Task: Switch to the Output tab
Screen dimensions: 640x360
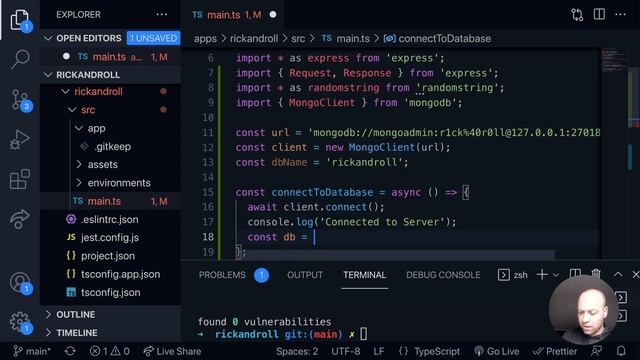Action: [x=305, y=275]
